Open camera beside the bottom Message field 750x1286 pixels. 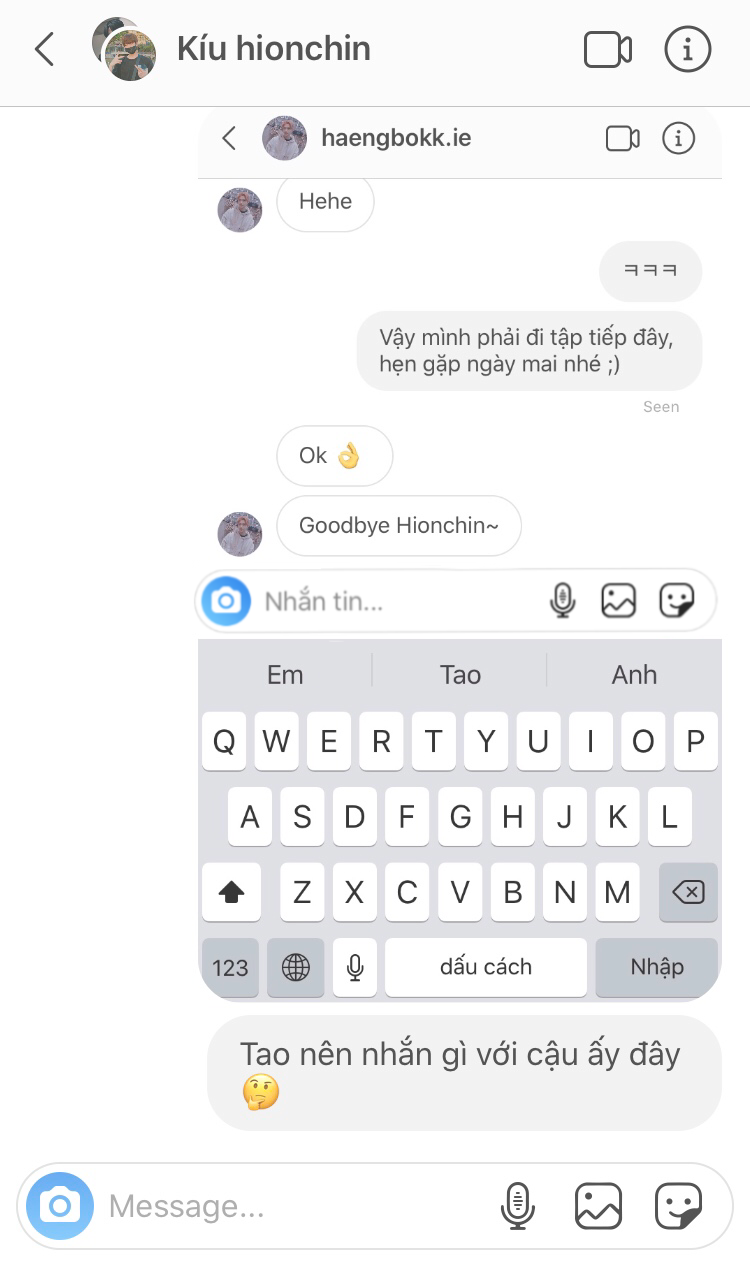coord(60,1206)
